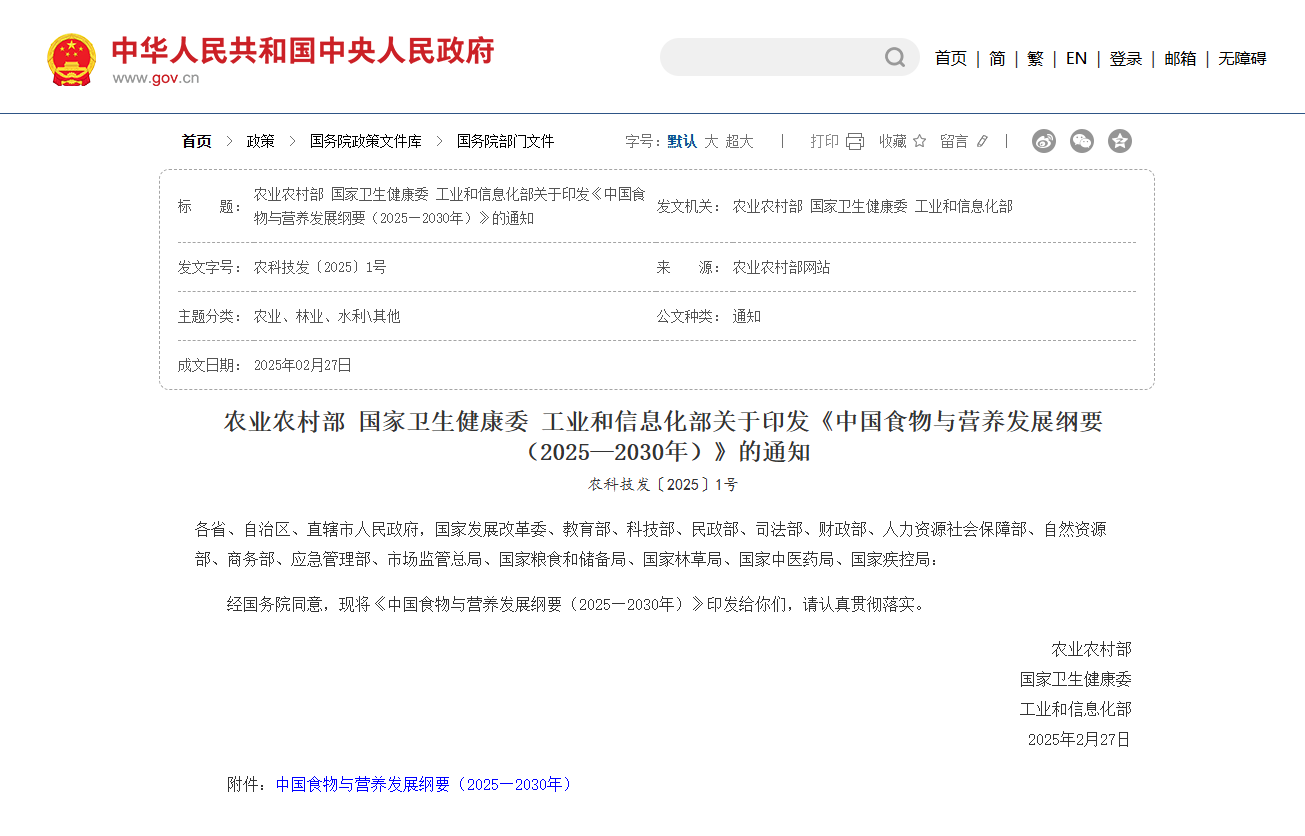This screenshot has height=836, width=1305.
Task: Click the round star share icon
Action: point(1120,141)
